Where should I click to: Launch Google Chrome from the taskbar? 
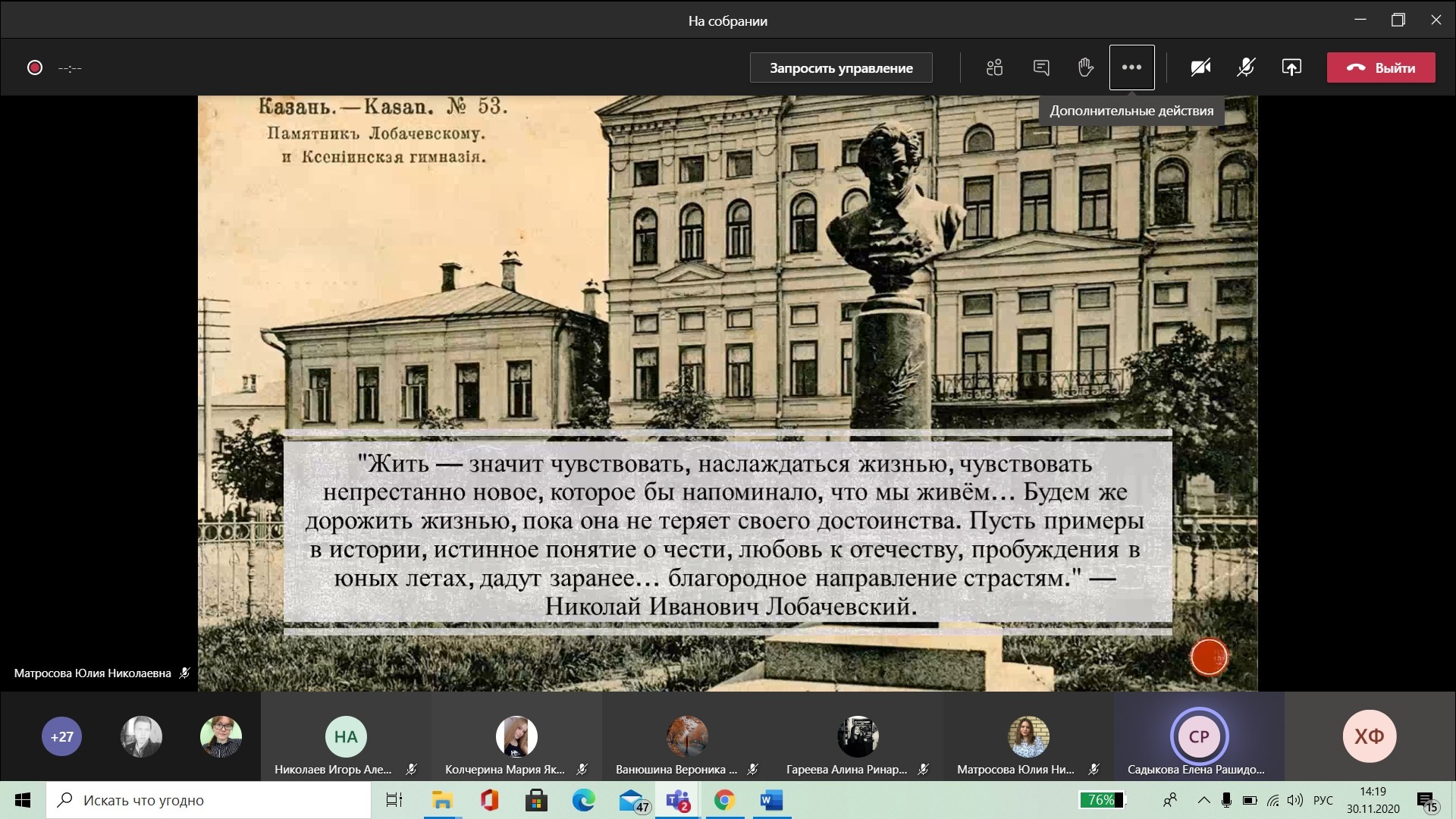pyautogui.click(x=724, y=800)
